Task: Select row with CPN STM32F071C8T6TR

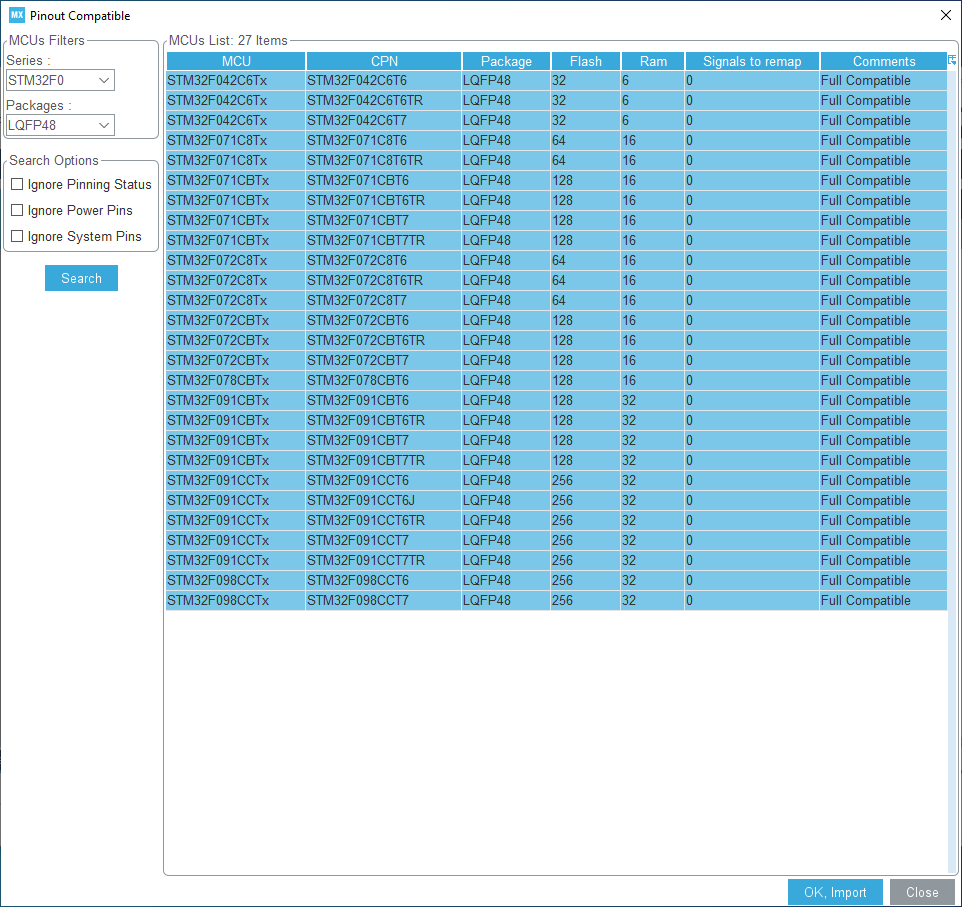Action: [x=556, y=160]
